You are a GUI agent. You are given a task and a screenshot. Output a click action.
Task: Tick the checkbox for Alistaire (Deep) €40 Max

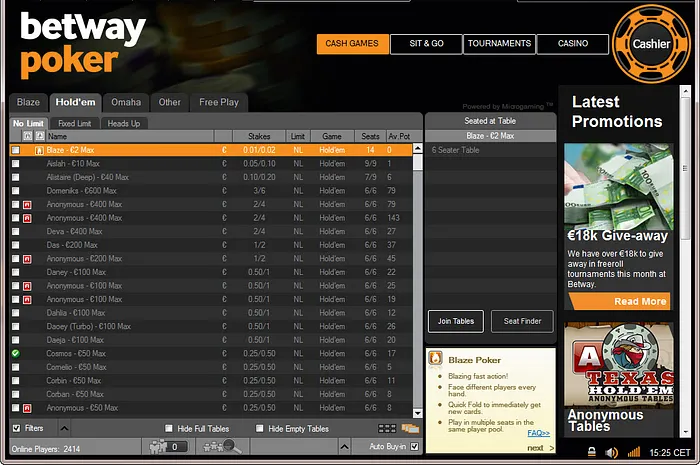click(16, 177)
